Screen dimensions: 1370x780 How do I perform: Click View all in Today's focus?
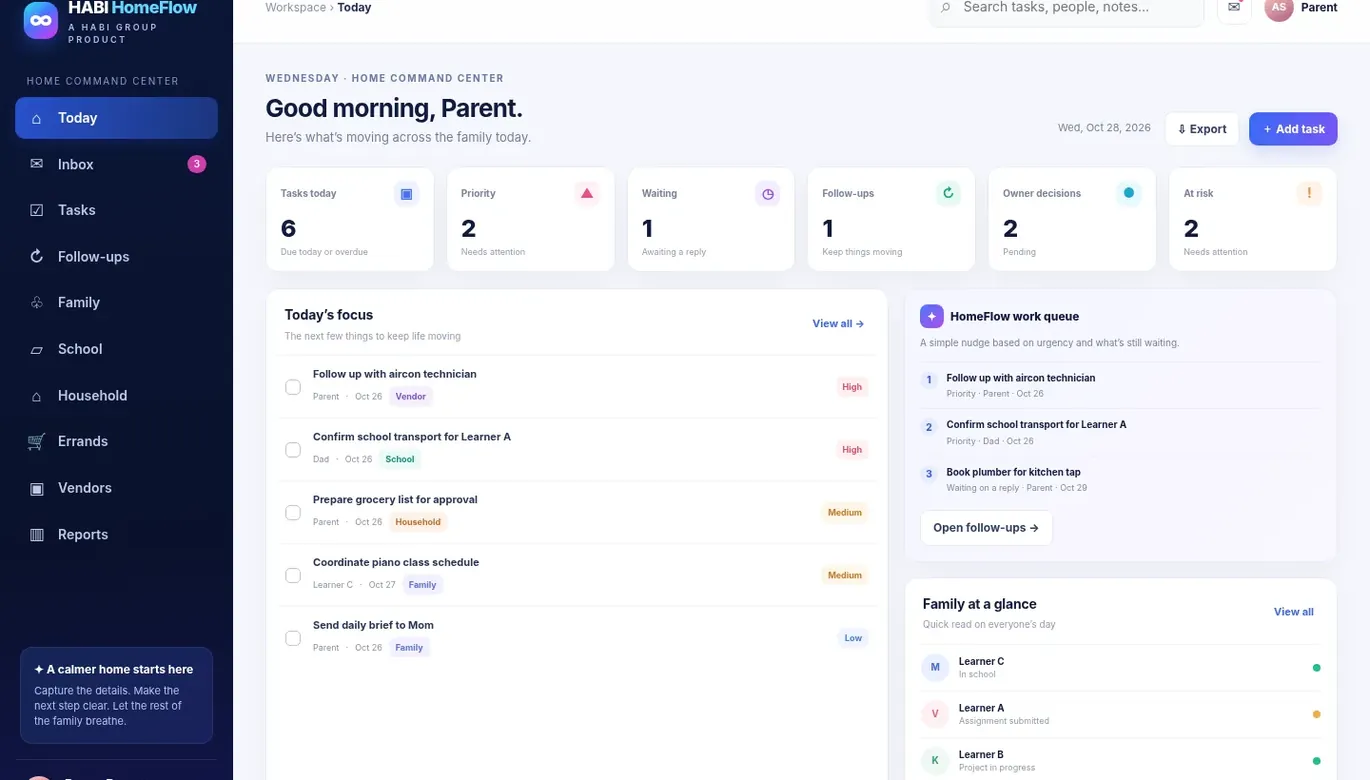click(838, 324)
